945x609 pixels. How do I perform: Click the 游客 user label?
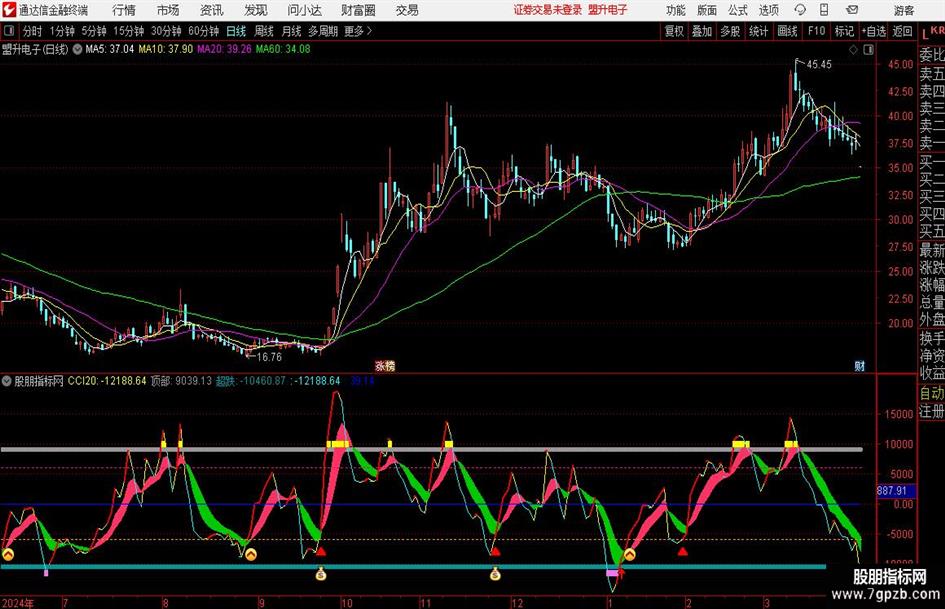[904, 10]
